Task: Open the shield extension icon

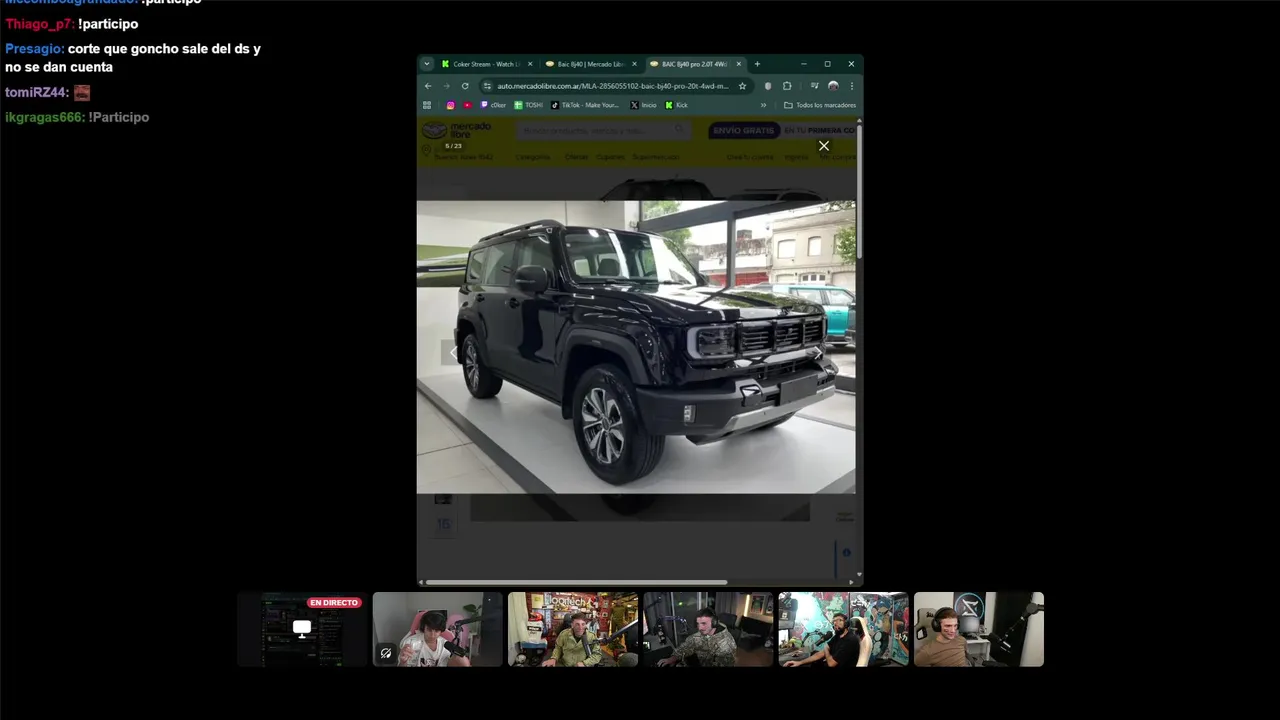Action: point(768,86)
